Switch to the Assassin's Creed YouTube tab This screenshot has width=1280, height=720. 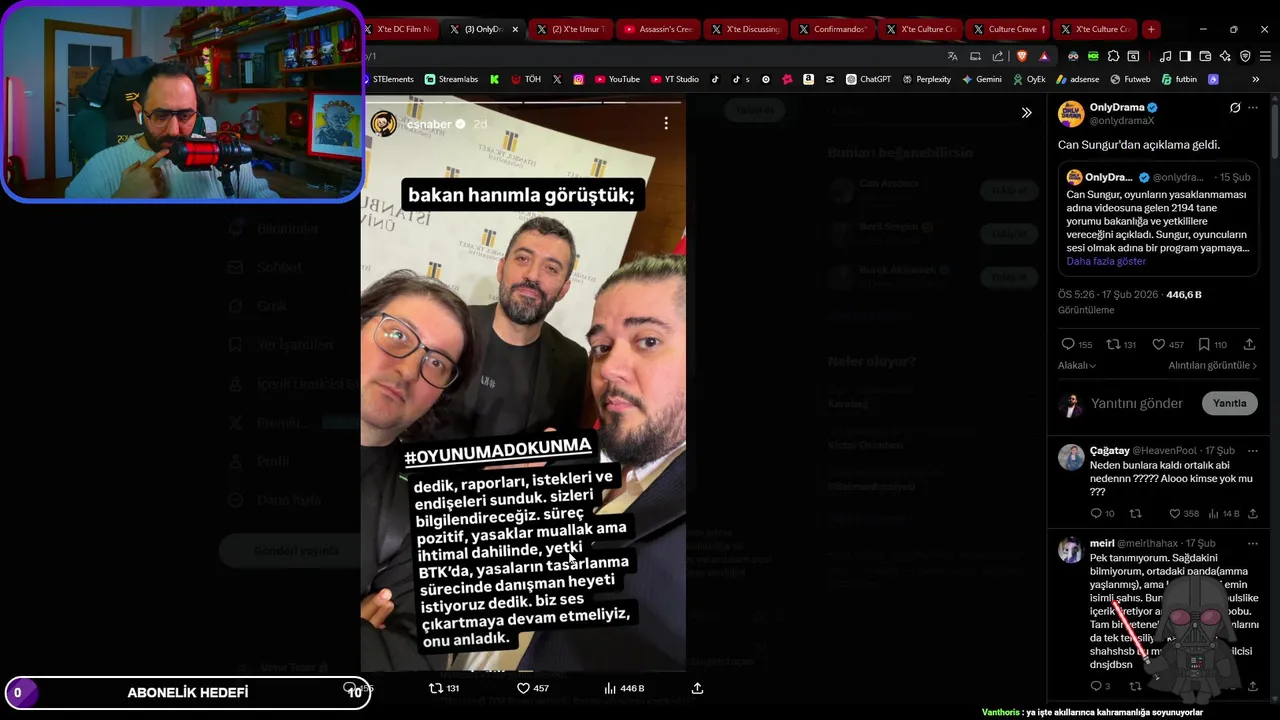tap(658, 29)
